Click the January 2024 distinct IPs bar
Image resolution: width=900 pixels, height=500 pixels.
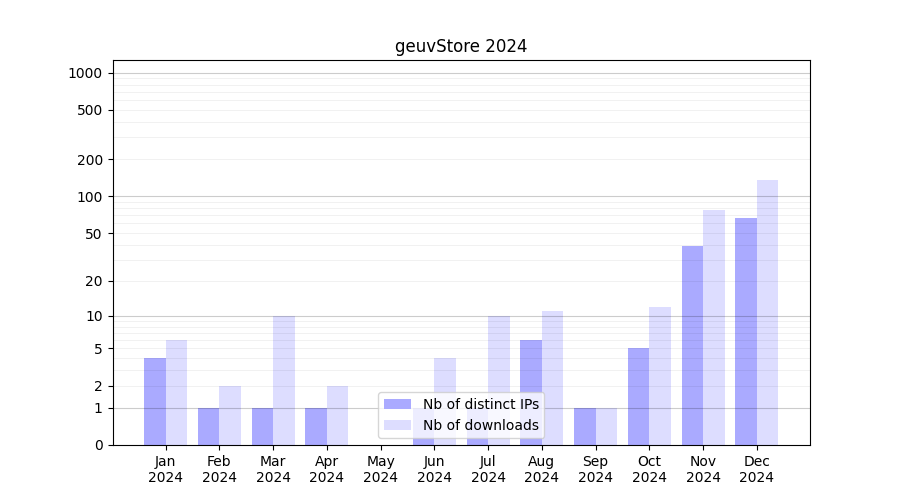point(155,401)
